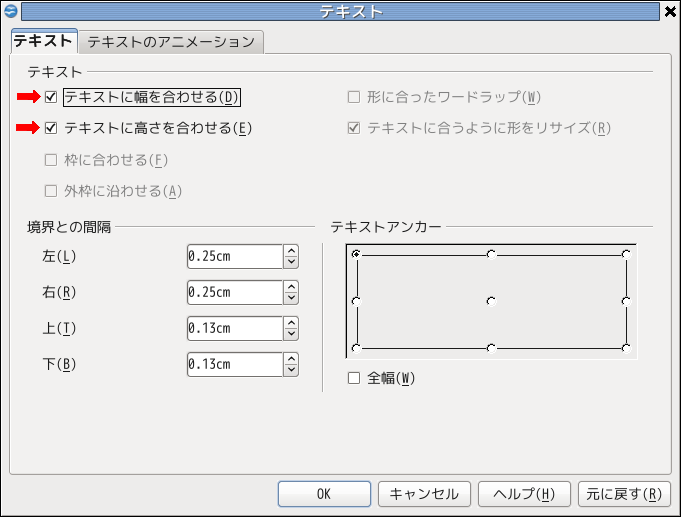This screenshot has width=681, height=517.
Task: Select the テキスト tab
Action: (43, 42)
